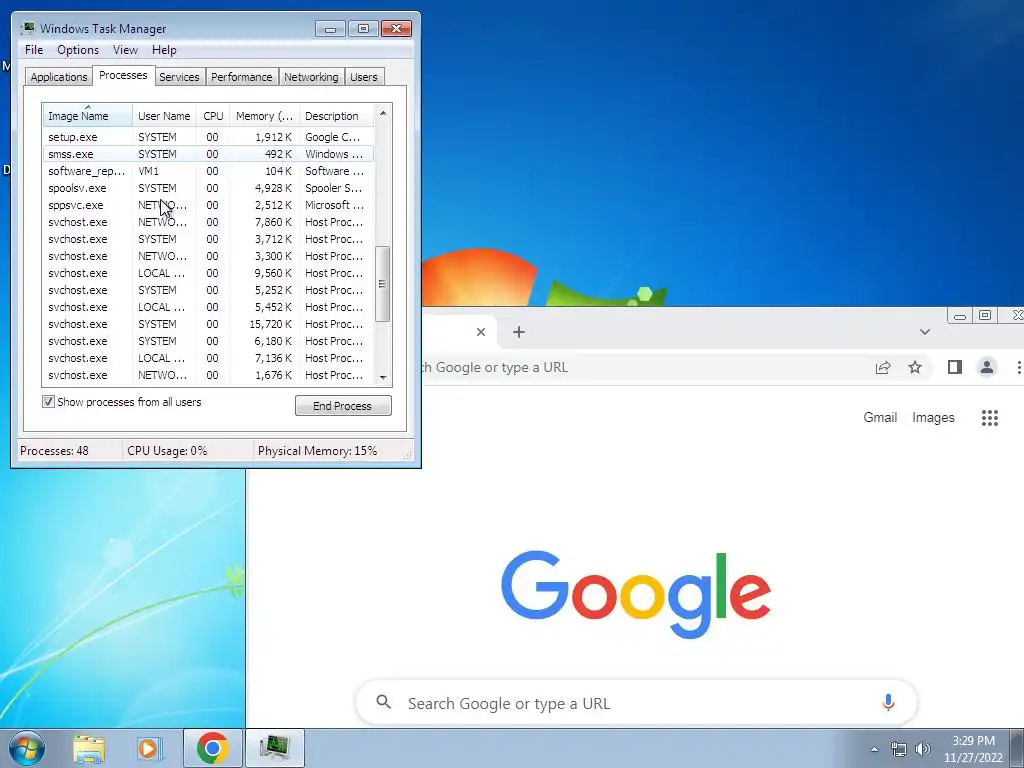Sort by the Memory column header

(x=264, y=116)
